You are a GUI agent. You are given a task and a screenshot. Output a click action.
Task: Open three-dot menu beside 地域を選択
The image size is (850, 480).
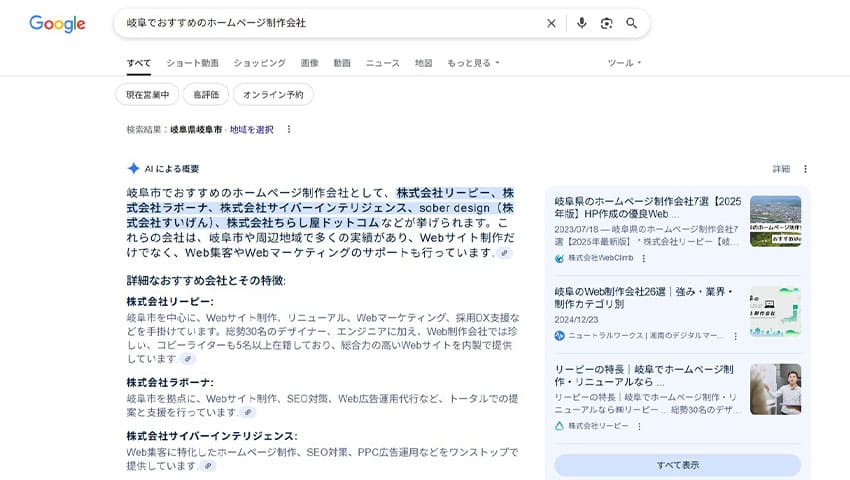(289, 129)
